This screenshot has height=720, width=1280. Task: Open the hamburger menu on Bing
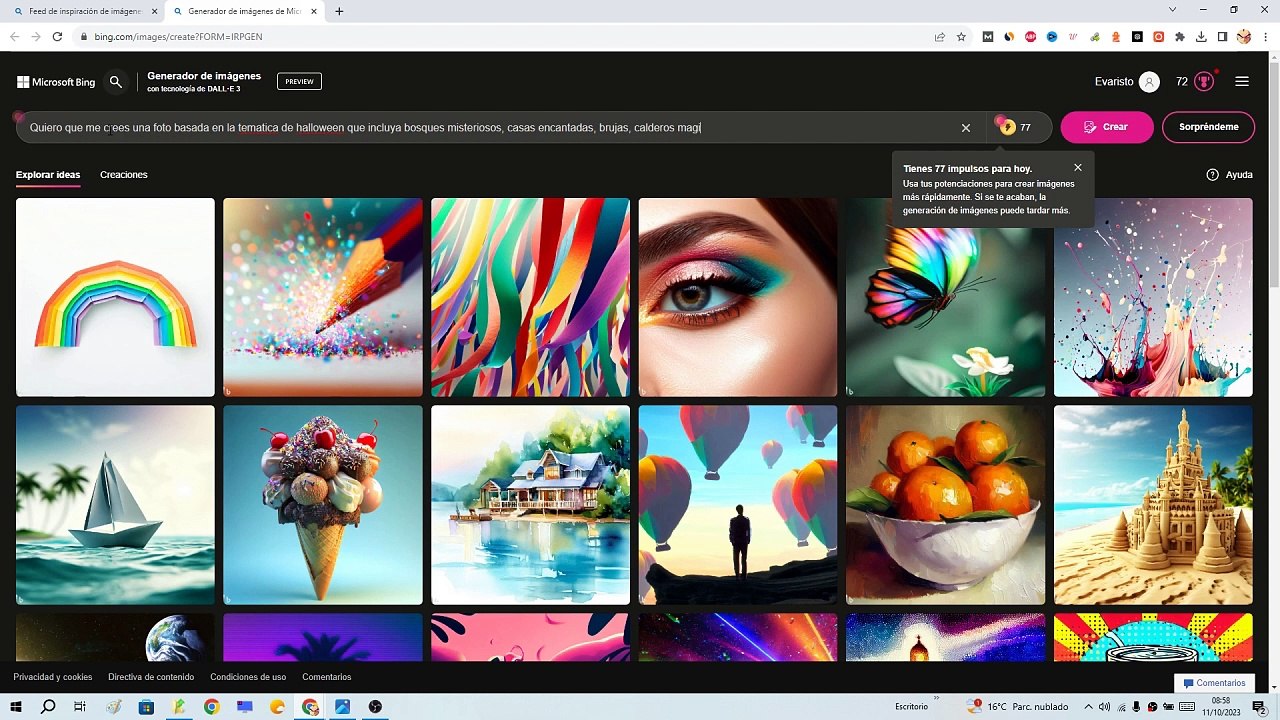click(x=1242, y=82)
